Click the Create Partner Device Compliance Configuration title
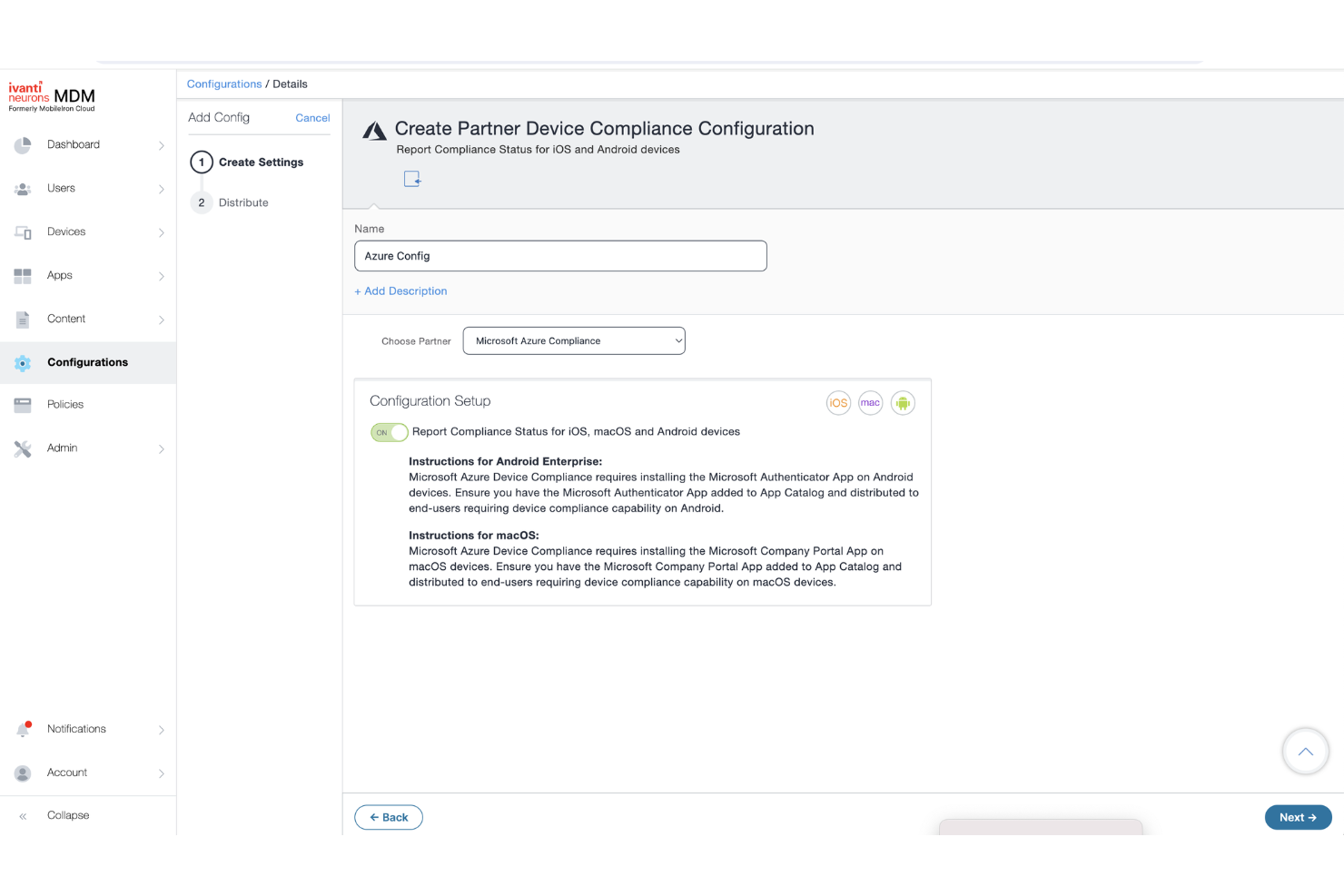This screenshot has width=1344, height=896. click(604, 129)
